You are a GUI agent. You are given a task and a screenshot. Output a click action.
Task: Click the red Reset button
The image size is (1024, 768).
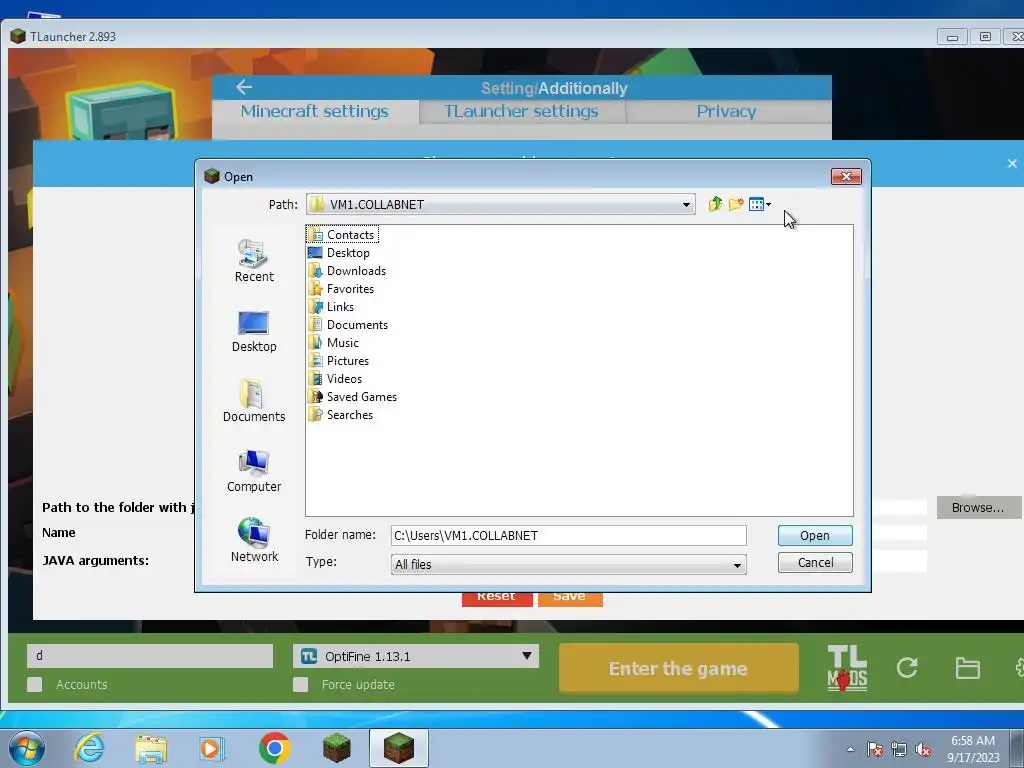pos(496,597)
